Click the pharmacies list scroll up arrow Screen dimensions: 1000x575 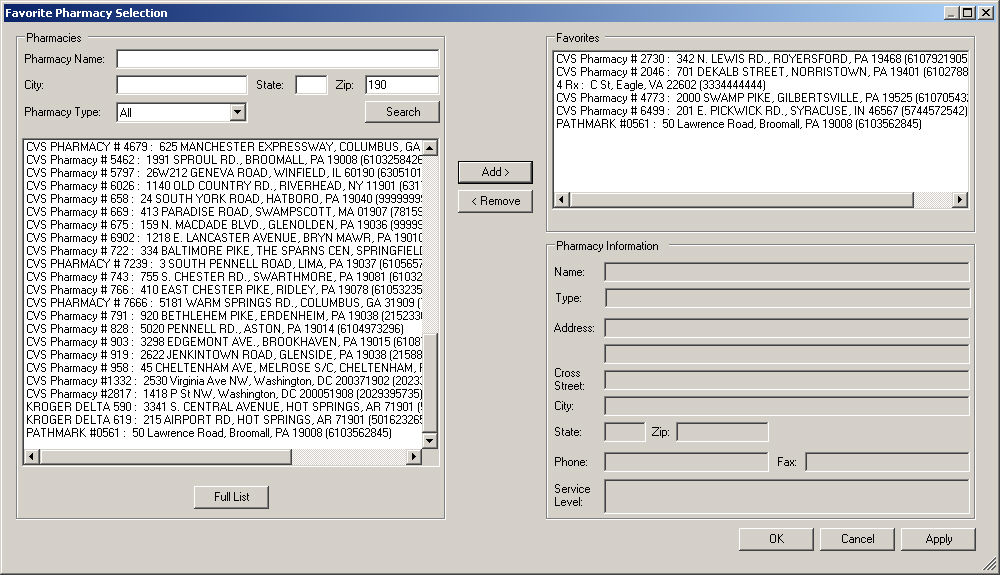[x=430, y=148]
